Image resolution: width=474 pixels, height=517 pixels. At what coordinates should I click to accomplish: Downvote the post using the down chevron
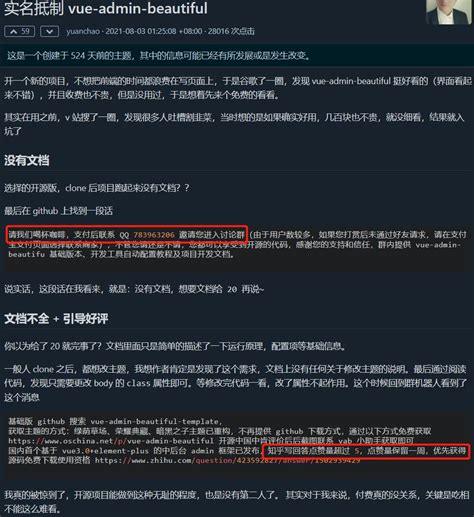(x=49, y=32)
